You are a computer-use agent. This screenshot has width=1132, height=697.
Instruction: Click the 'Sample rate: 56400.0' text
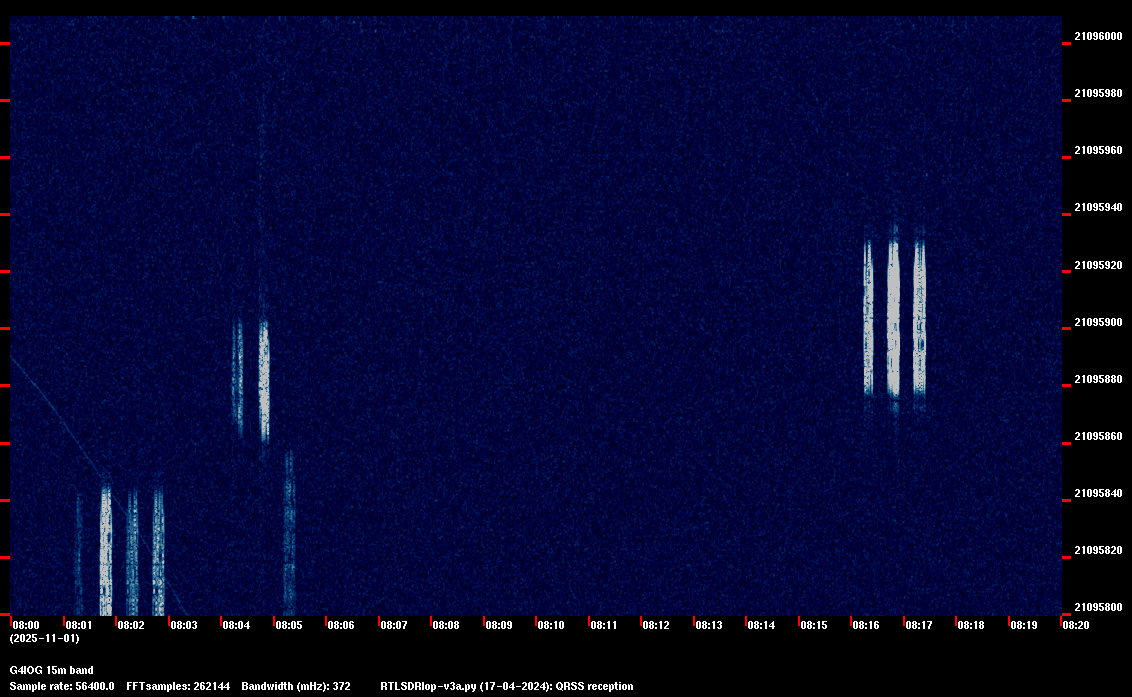[62, 686]
